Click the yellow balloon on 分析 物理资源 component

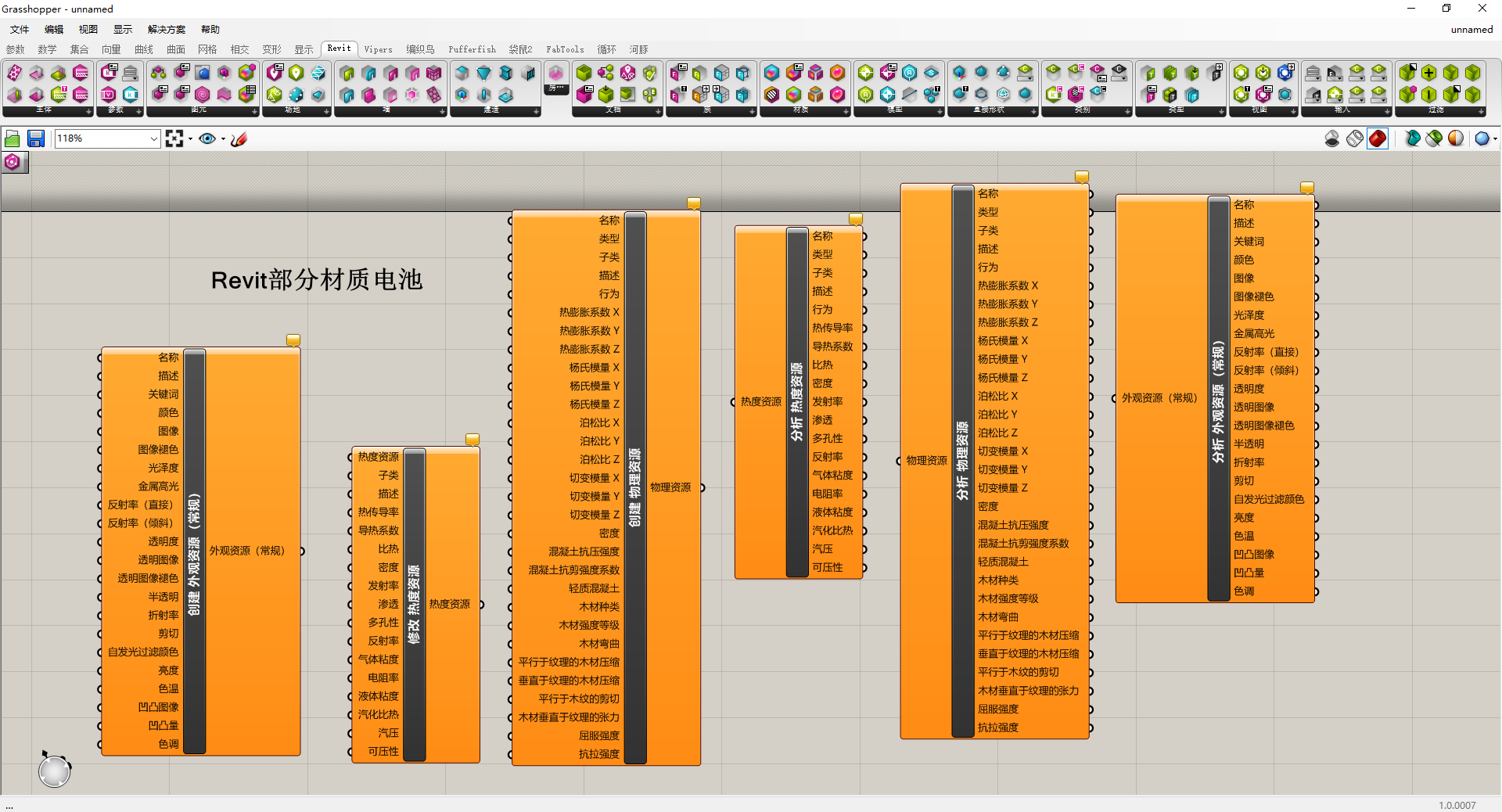click(1082, 177)
